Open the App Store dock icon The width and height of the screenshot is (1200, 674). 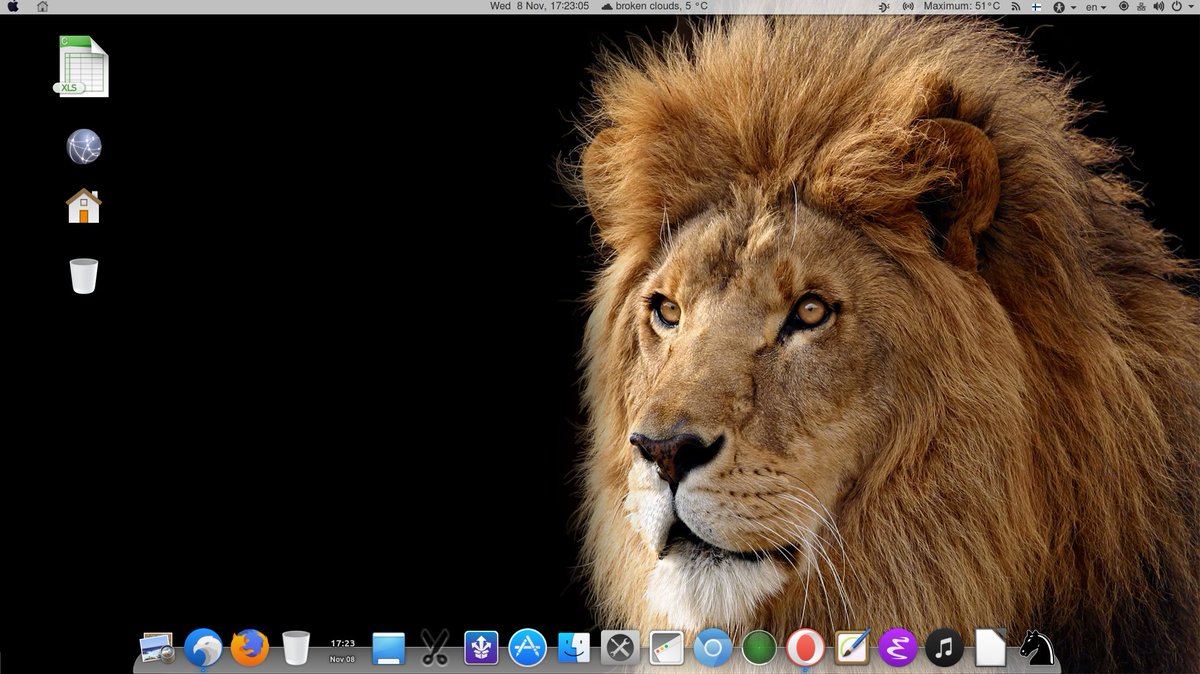click(x=527, y=648)
